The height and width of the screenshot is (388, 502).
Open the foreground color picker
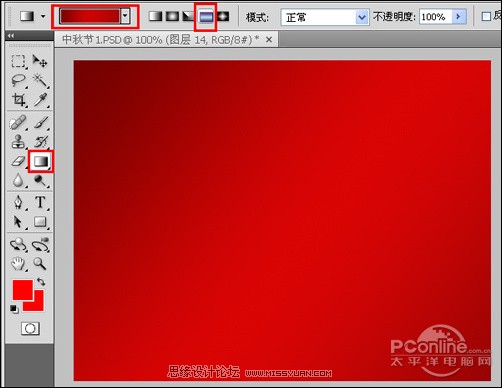click(23, 290)
